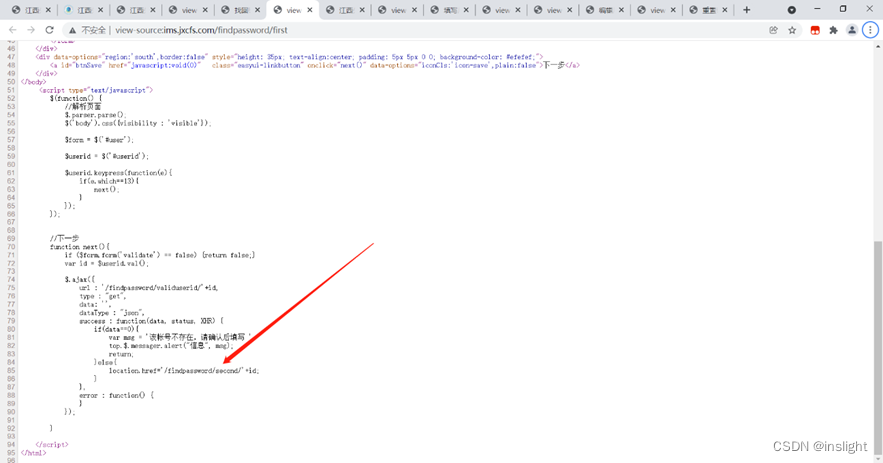Minimize the Chrome window

point(817,9)
